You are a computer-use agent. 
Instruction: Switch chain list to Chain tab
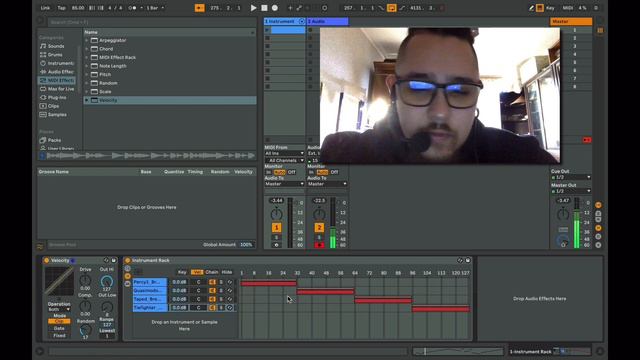click(211, 272)
